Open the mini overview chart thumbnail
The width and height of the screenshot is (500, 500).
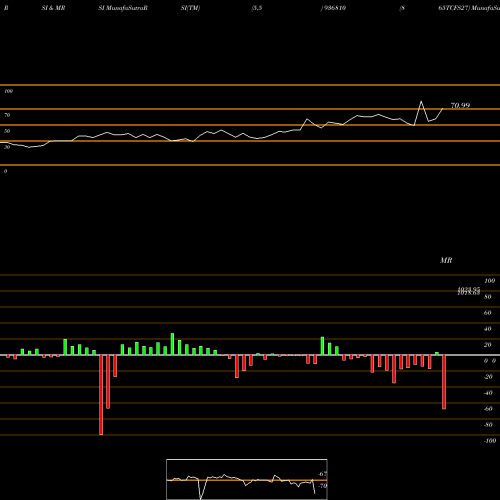[247, 479]
